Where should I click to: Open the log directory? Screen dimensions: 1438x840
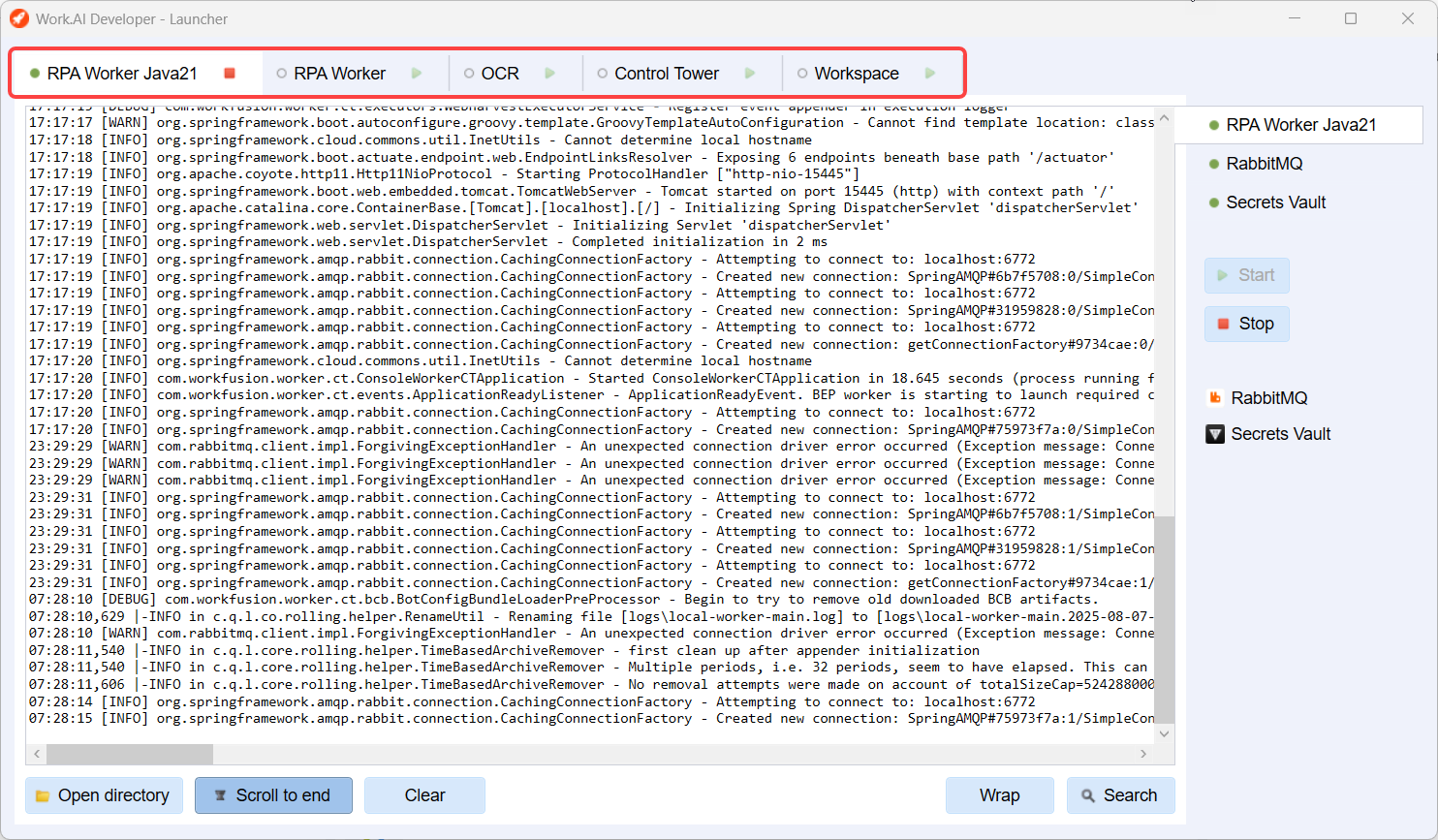pyautogui.click(x=104, y=795)
